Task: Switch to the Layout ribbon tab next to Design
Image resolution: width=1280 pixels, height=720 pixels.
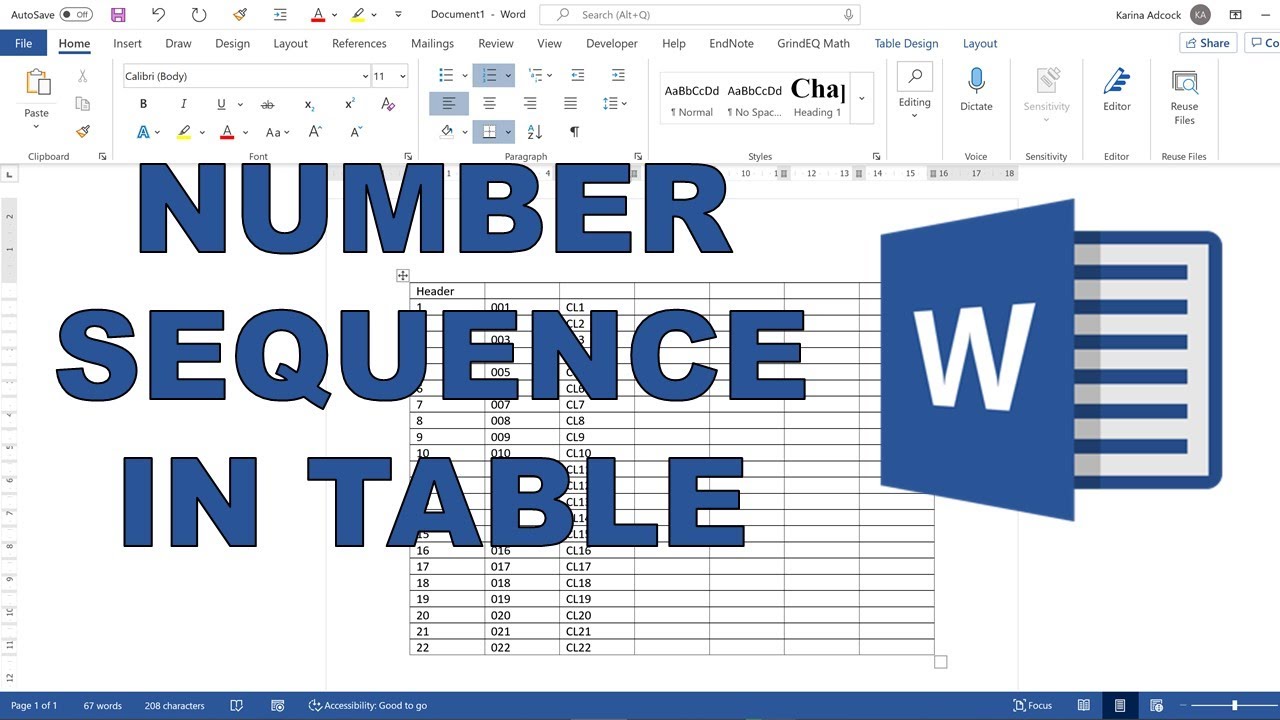Action: tap(290, 43)
